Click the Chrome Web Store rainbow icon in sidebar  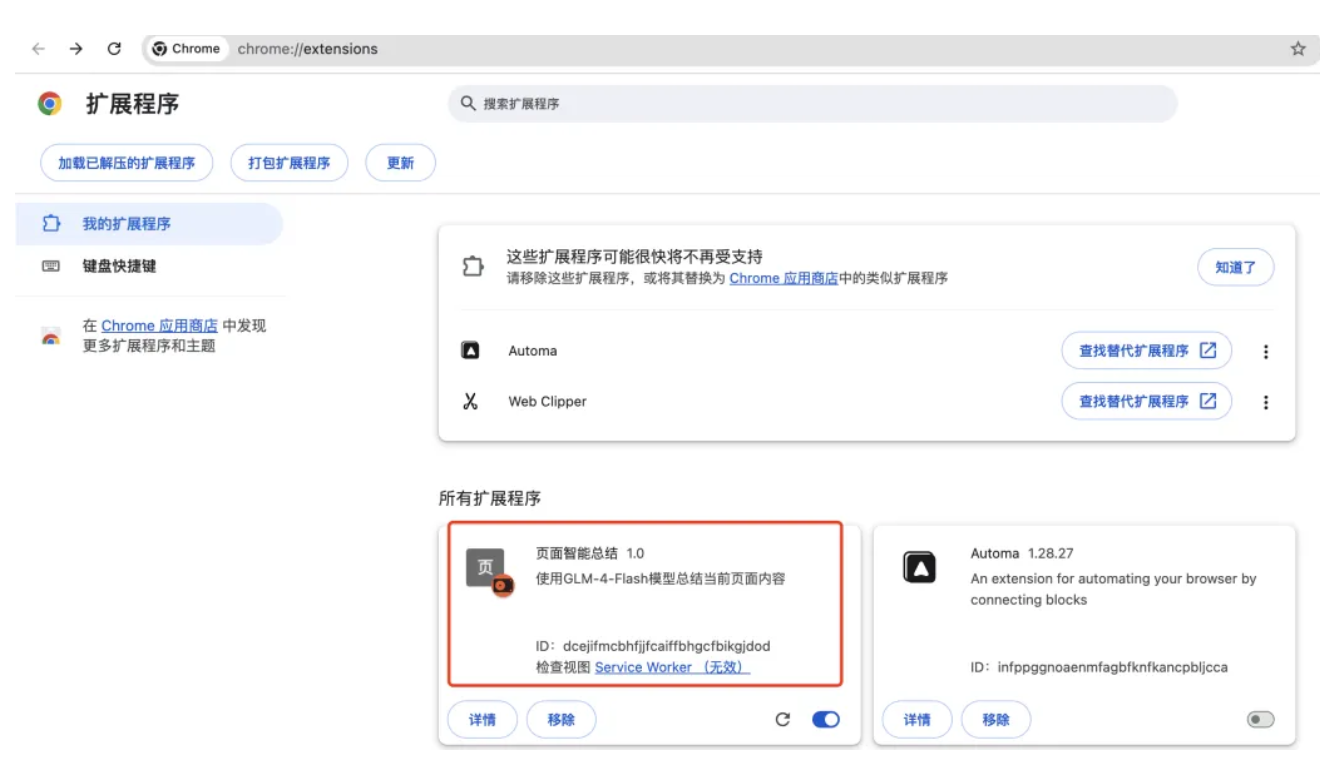pyautogui.click(x=51, y=336)
